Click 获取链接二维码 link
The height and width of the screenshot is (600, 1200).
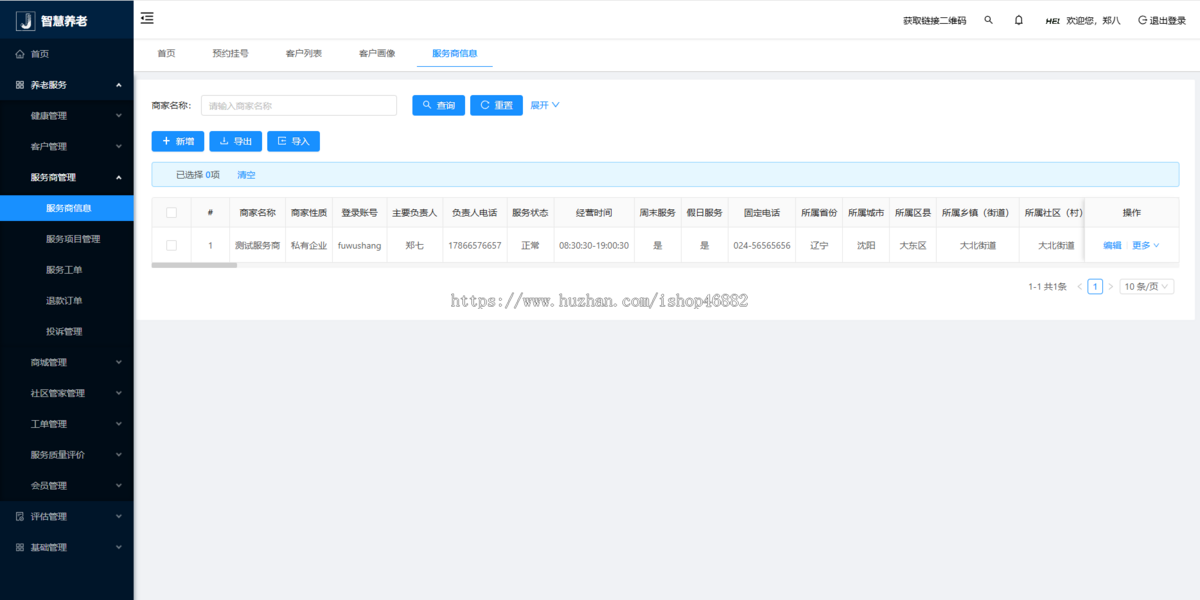(934, 20)
